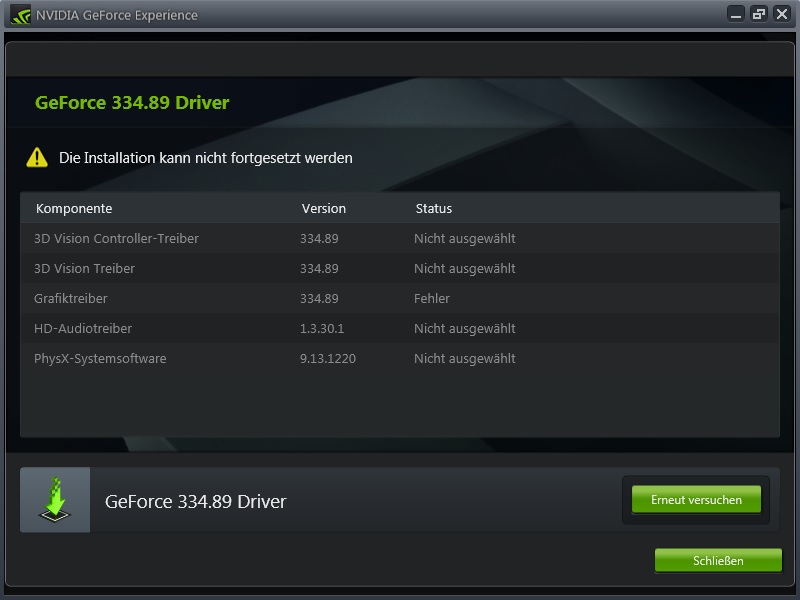Minimize the GeForce Experience window
This screenshot has width=800, height=600.
(736, 14)
